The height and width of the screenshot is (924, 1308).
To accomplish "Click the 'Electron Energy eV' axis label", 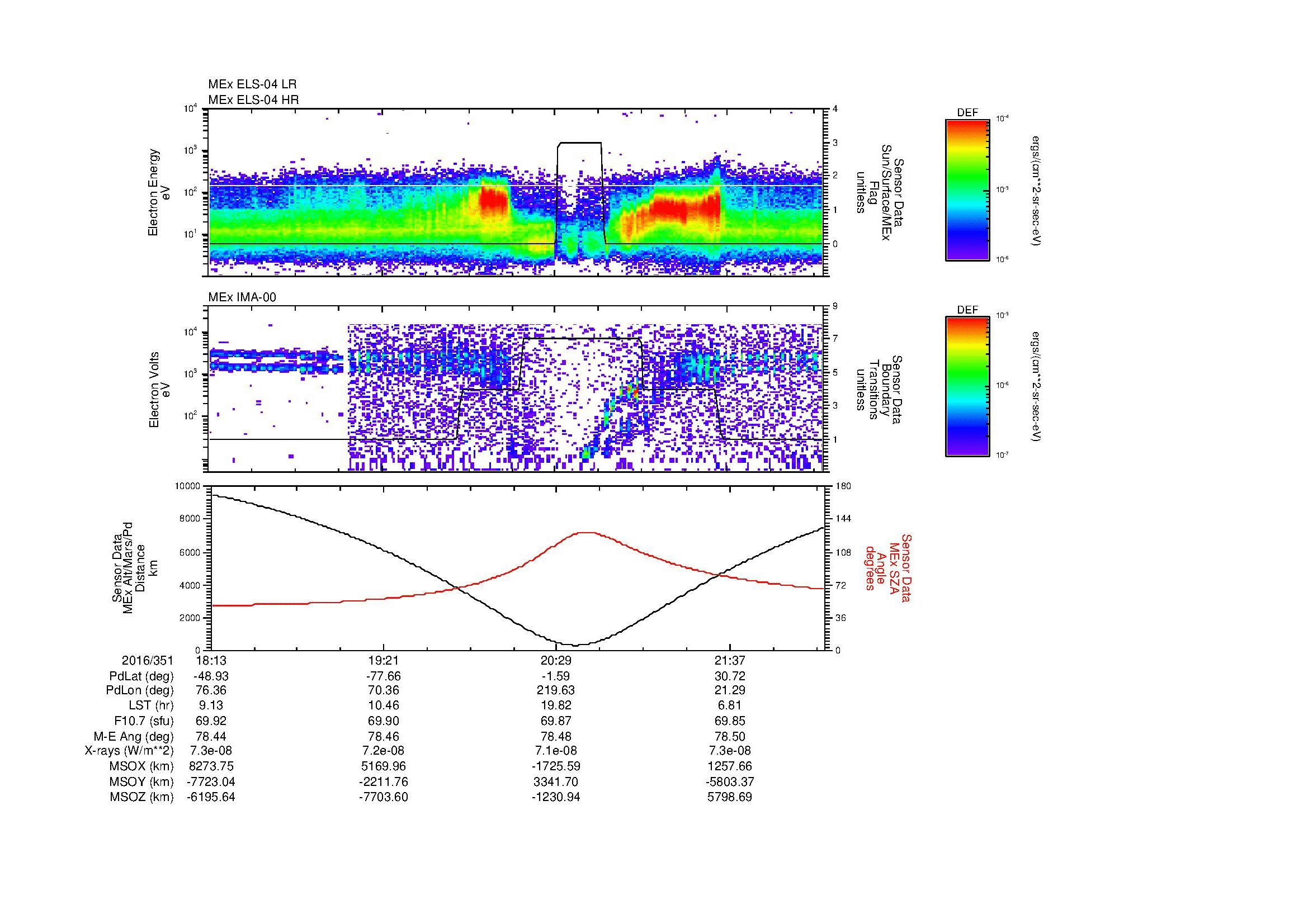I will (x=159, y=192).
